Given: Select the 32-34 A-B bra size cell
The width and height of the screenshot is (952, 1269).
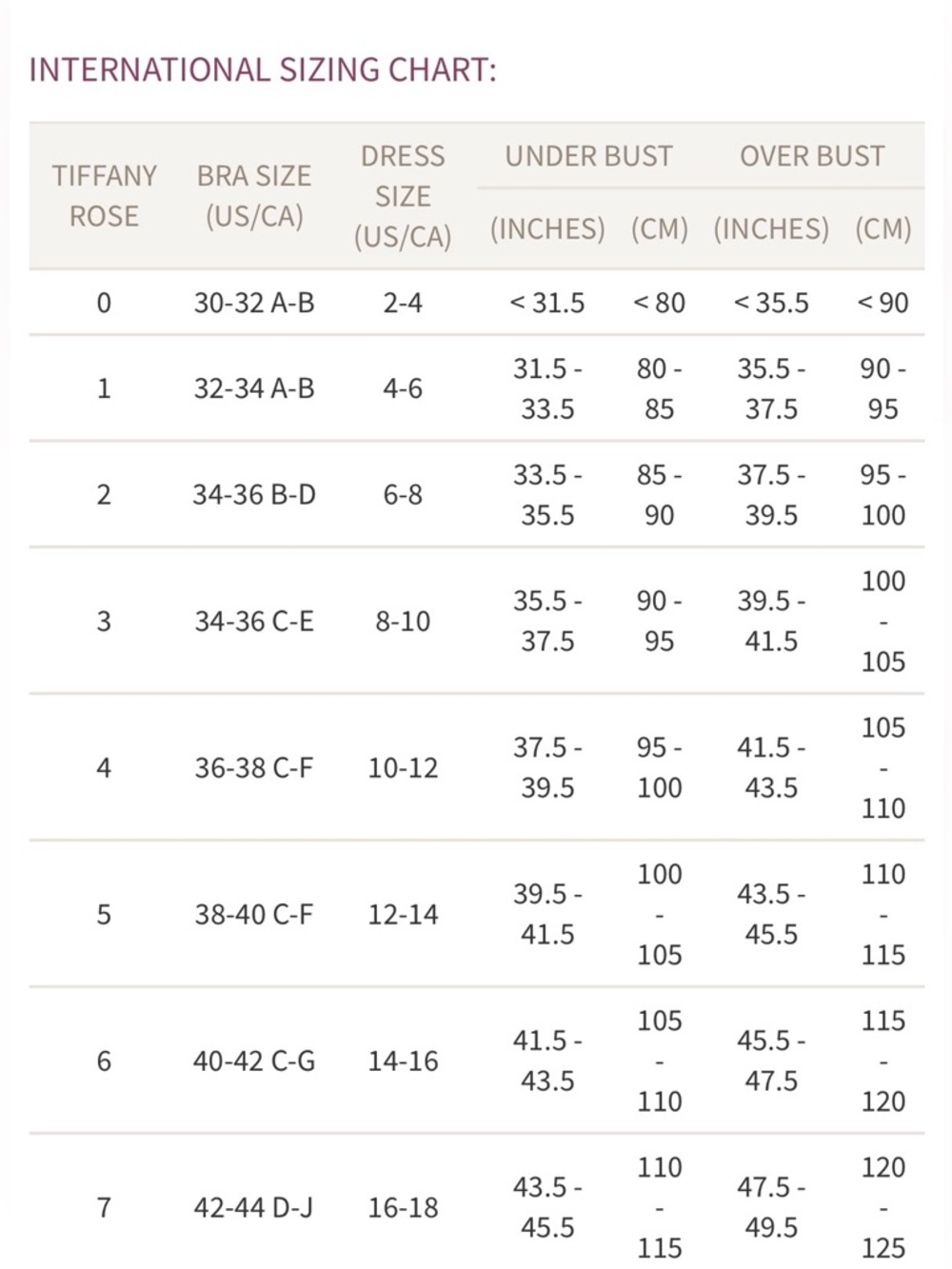Looking at the screenshot, I should point(254,388).
